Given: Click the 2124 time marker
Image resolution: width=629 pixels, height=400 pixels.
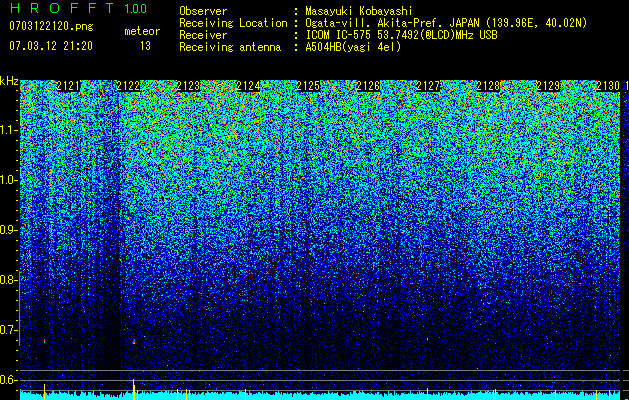Looking at the screenshot, I should point(248,86).
